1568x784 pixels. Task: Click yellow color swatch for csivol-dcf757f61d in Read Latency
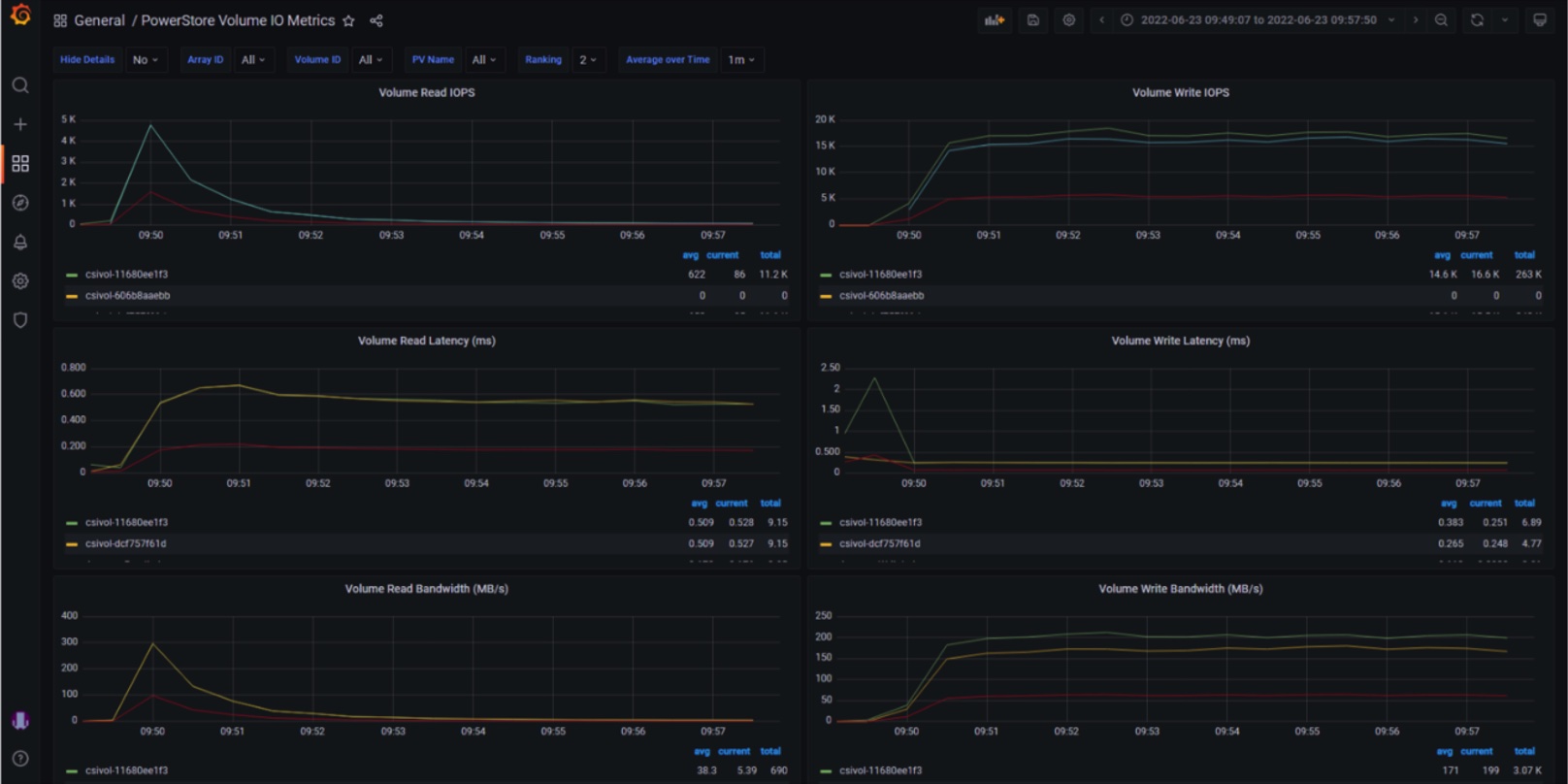(x=71, y=544)
